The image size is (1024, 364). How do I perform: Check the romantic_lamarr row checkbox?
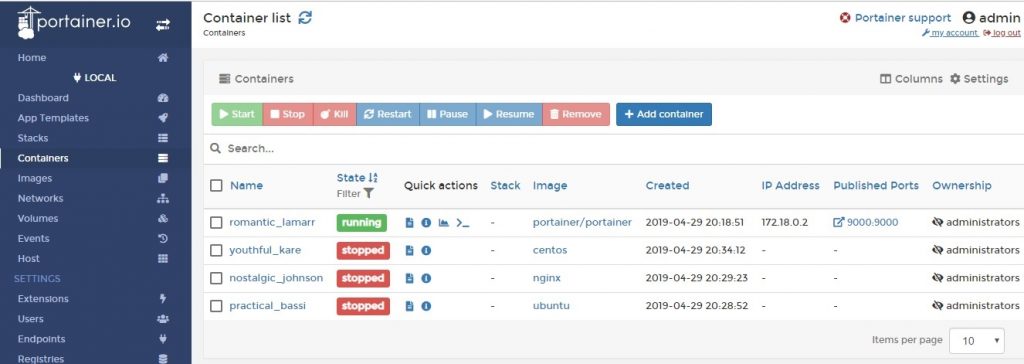tap(216, 223)
